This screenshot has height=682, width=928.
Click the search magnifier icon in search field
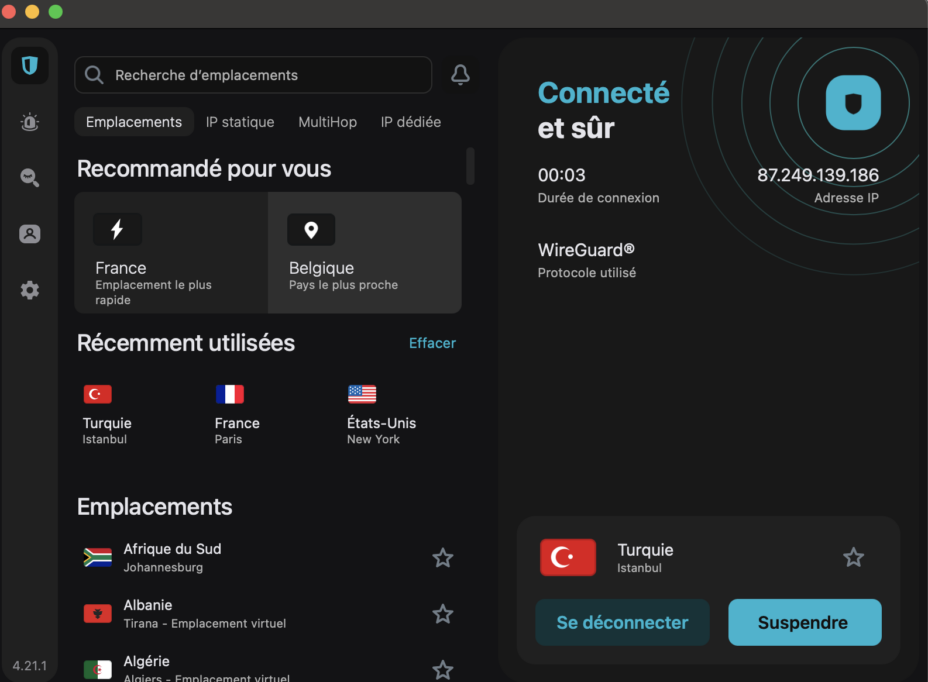tap(94, 75)
